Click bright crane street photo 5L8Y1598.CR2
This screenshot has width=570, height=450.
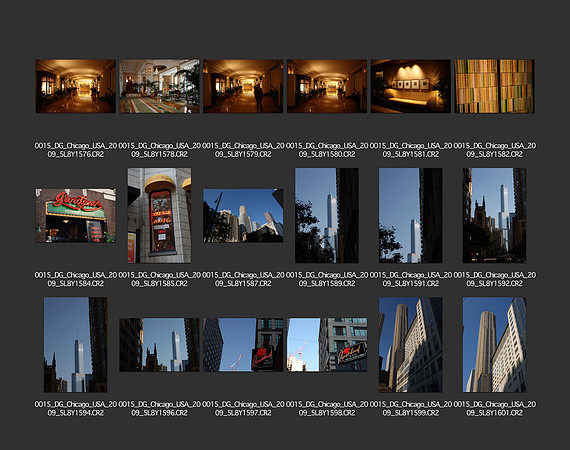coord(327,345)
